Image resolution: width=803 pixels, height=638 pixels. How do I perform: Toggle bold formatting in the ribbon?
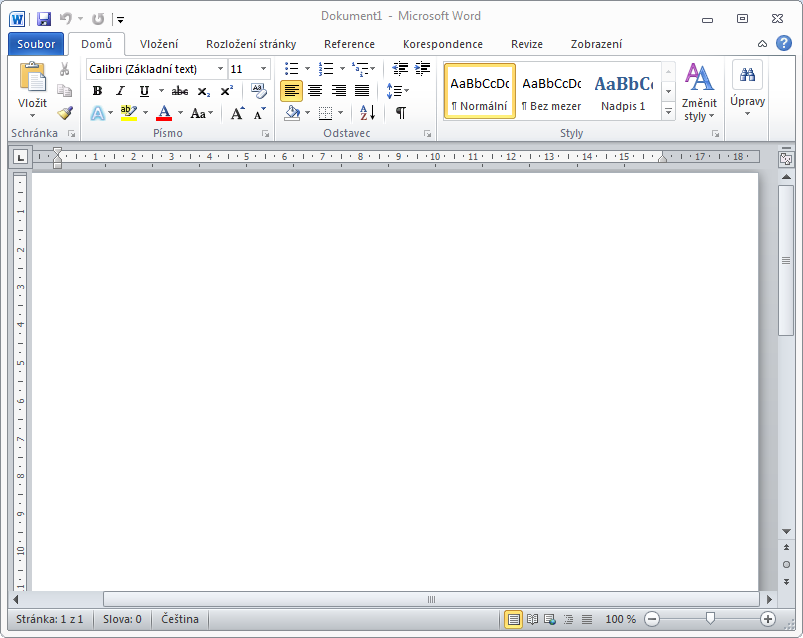tap(97, 90)
